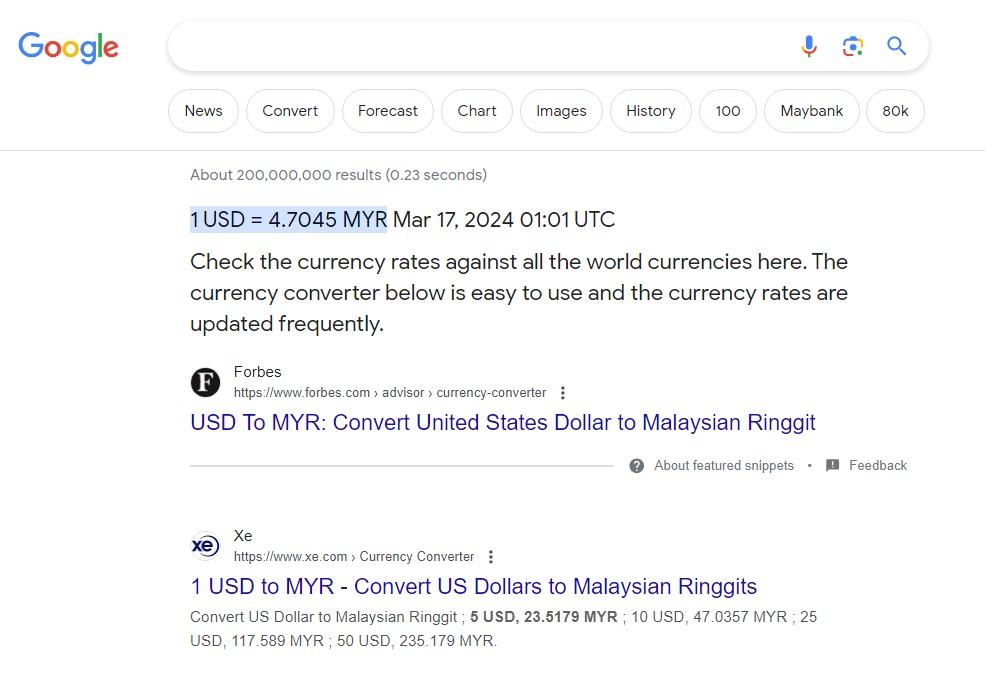Click the Google logo

pos(68,47)
